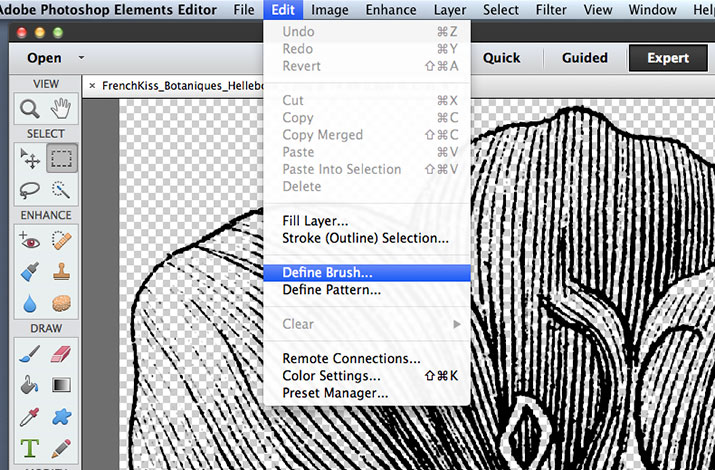The width and height of the screenshot is (715, 470).
Task: Select the Gradient tool
Action: point(61,385)
